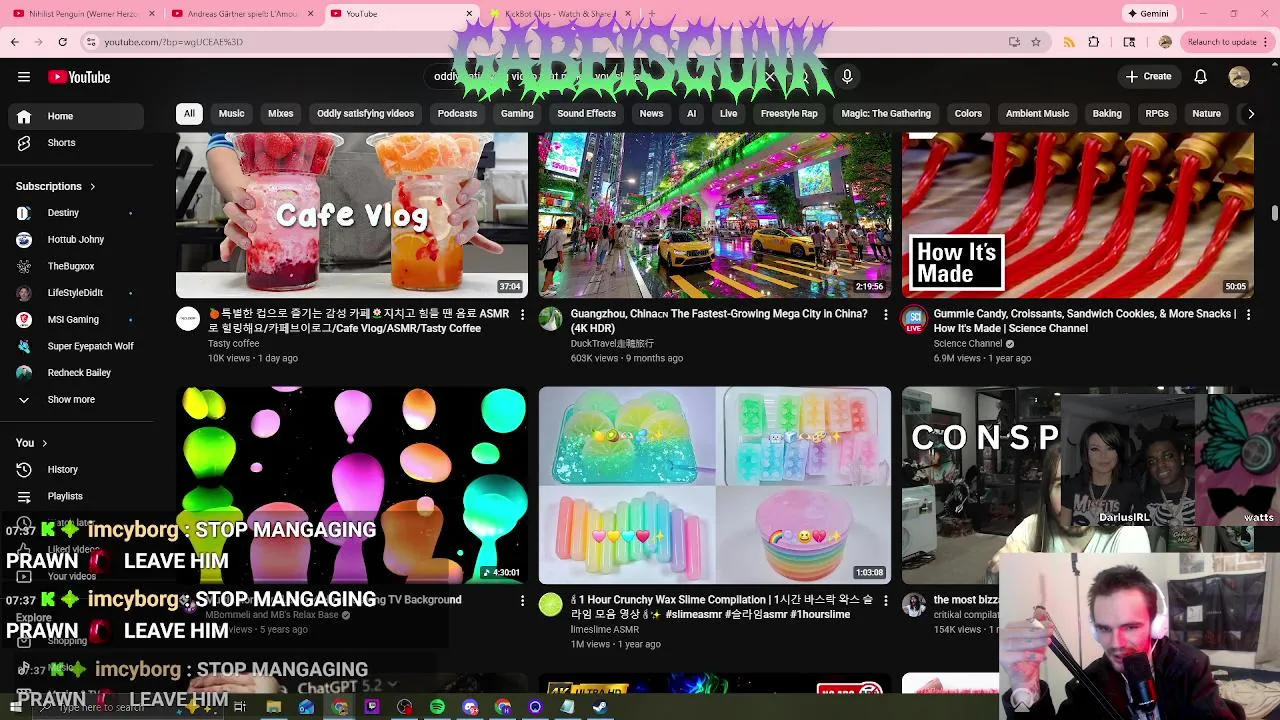The width and height of the screenshot is (1280, 720).
Task: Select the Music filter chip
Action: [x=231, y=114]
